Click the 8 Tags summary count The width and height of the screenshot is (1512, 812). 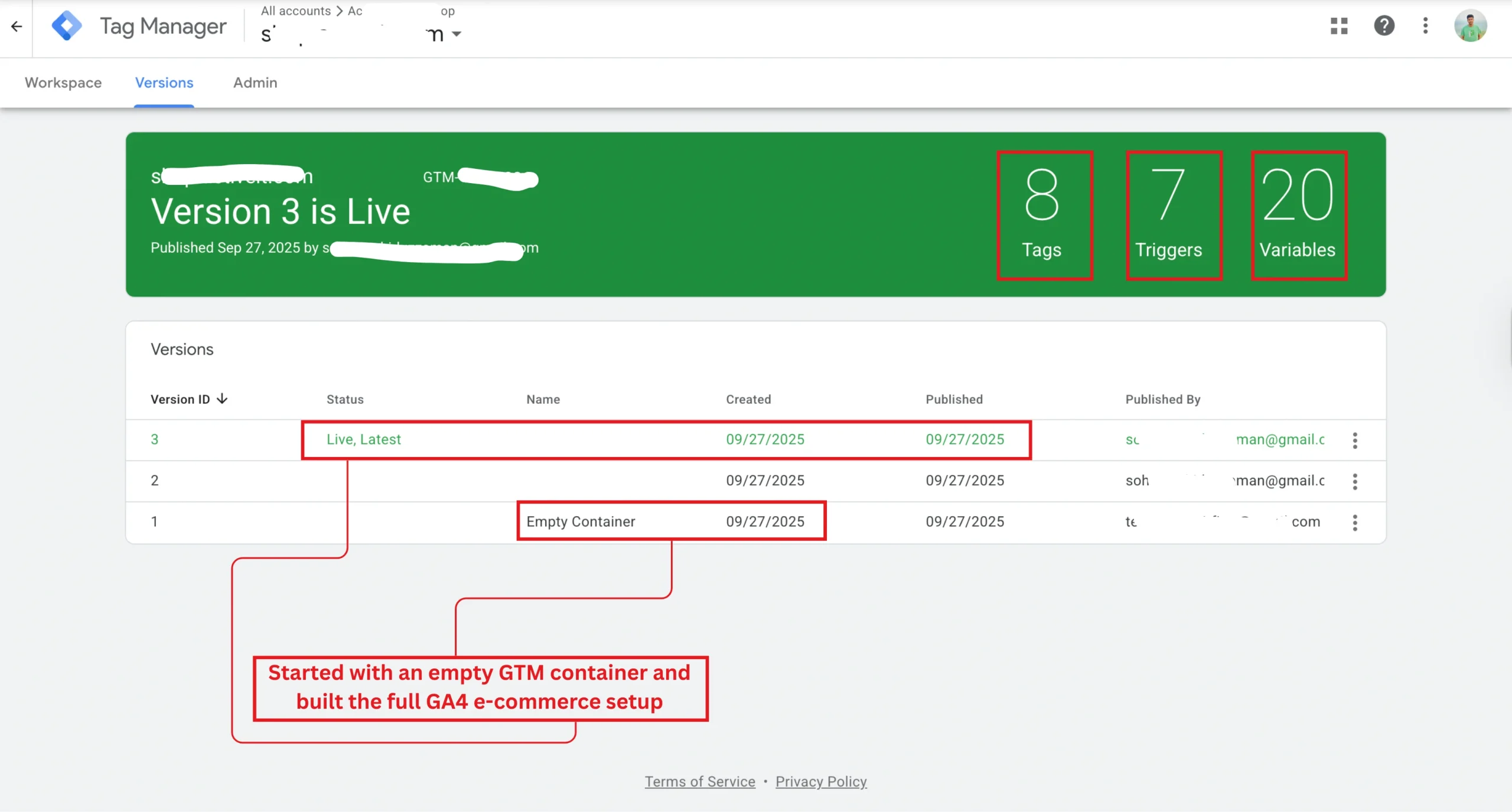(1042, 214)
